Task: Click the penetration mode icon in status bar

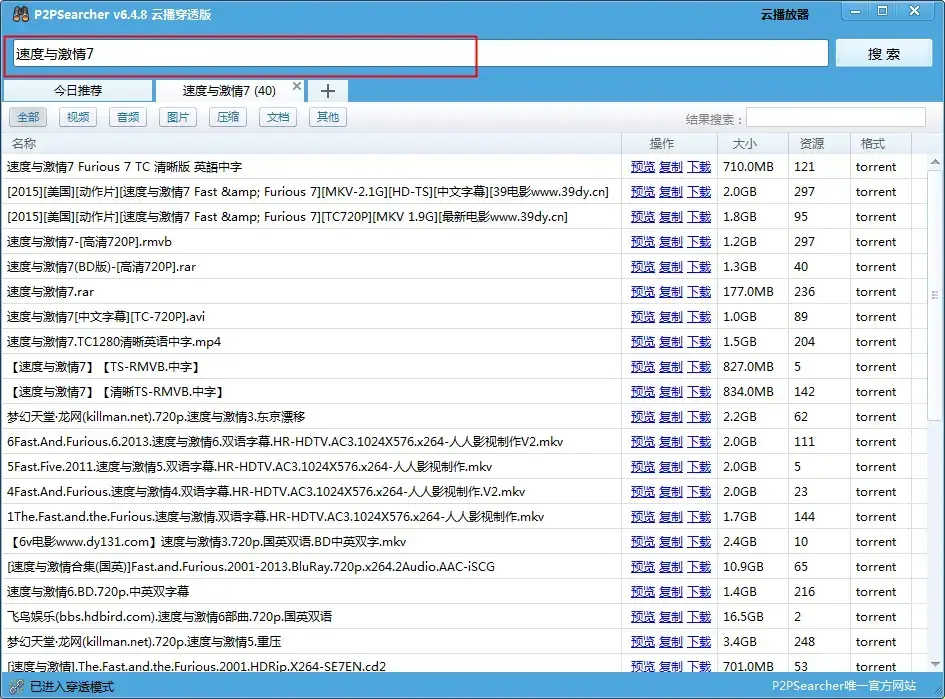Action: (16, 686)
